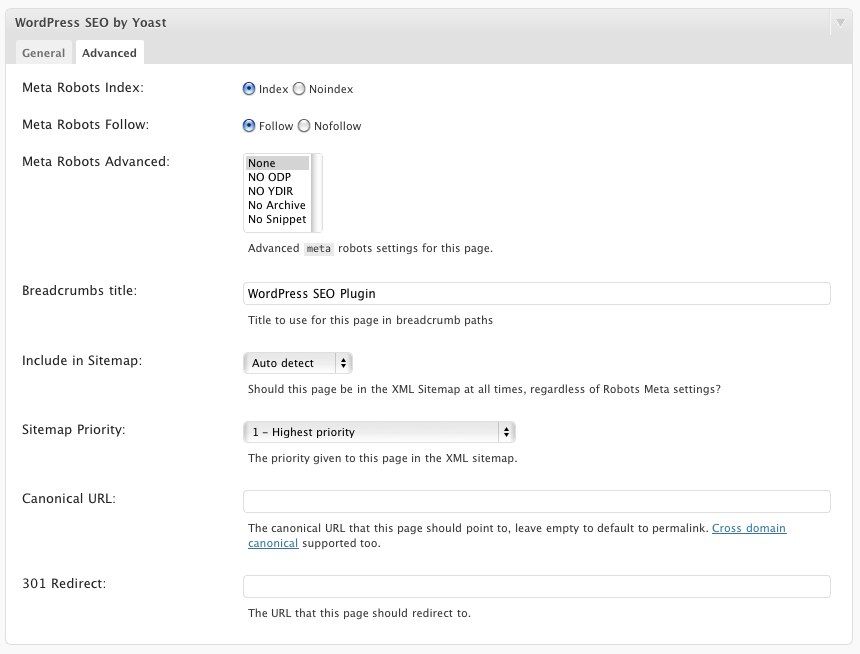
Task: Select the Follow radio button
Action: pyautogui.click(x=249, y=126)
